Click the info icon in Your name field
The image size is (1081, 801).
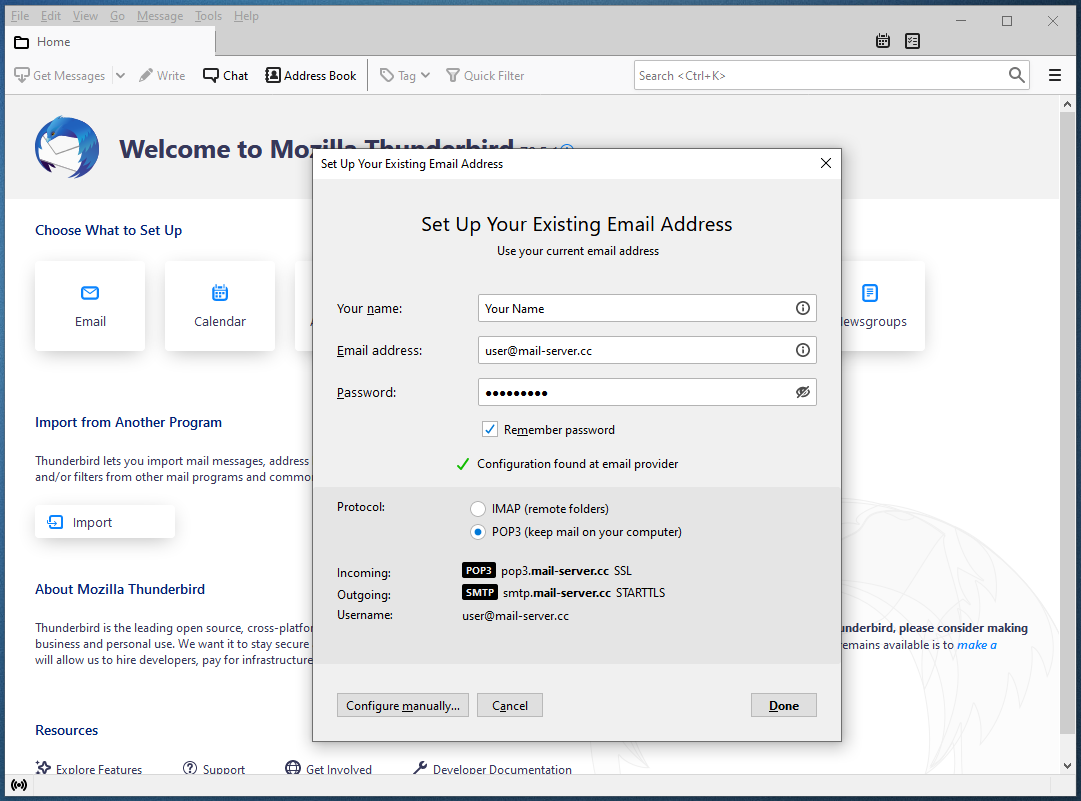click(x=802, y=308)
